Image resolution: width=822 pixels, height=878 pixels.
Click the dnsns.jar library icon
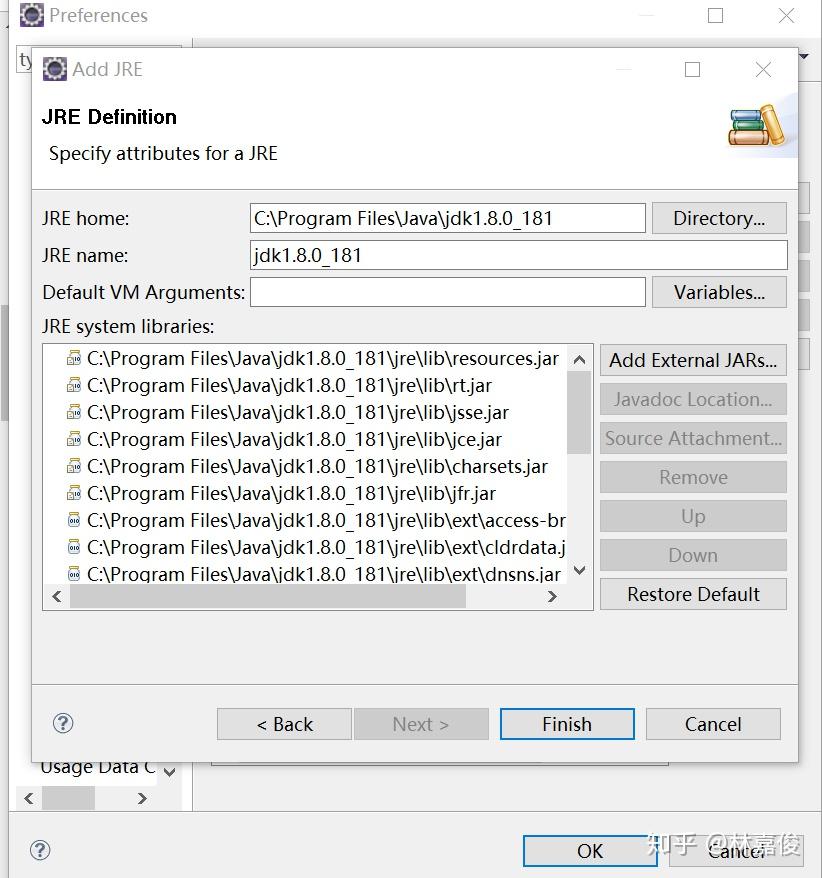pyautogui.click(x=75, y=573)
